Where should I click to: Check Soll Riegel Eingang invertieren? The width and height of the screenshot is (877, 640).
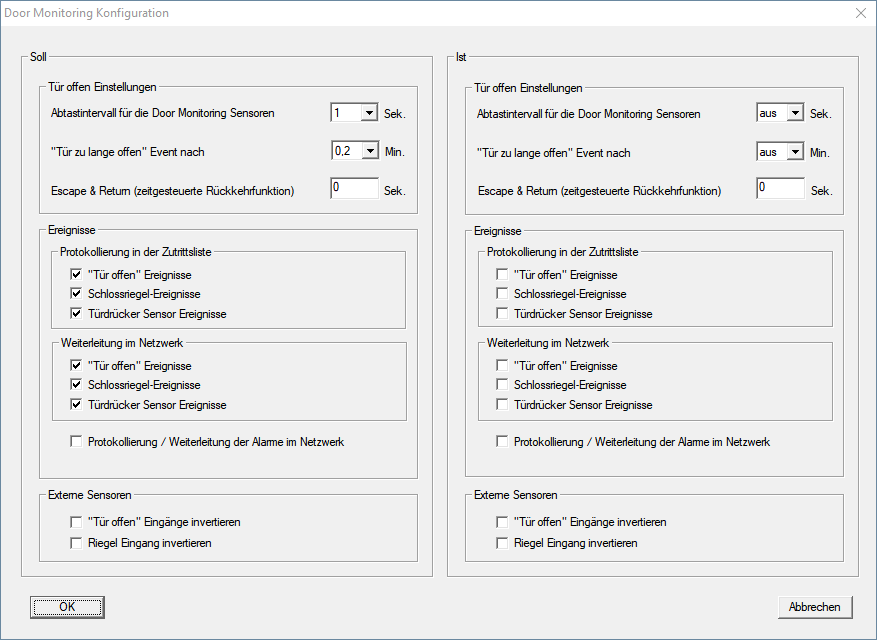click(77, 543)
